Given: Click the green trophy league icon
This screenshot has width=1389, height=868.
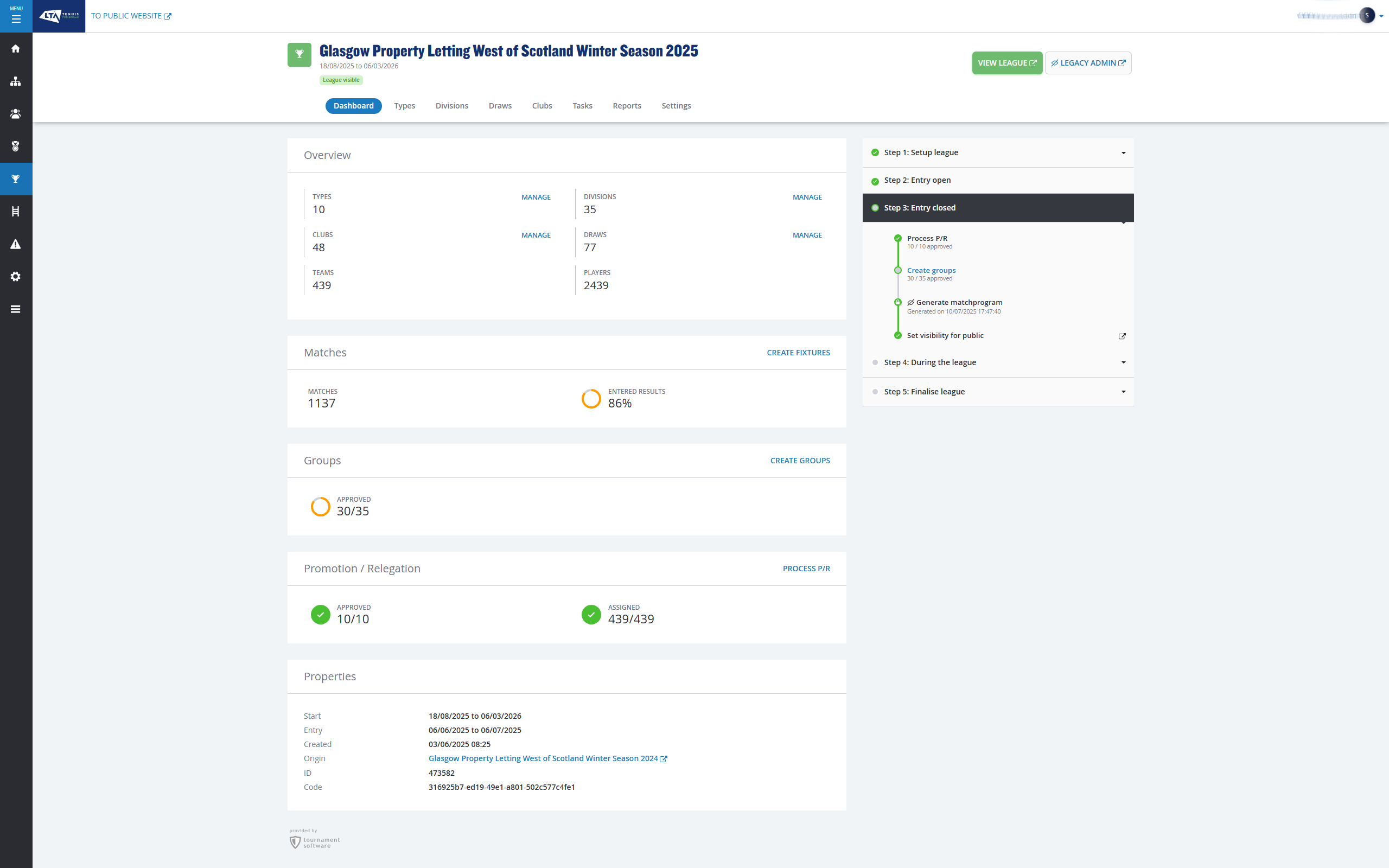Looking at the screenshot, I should tap(299, 55).
